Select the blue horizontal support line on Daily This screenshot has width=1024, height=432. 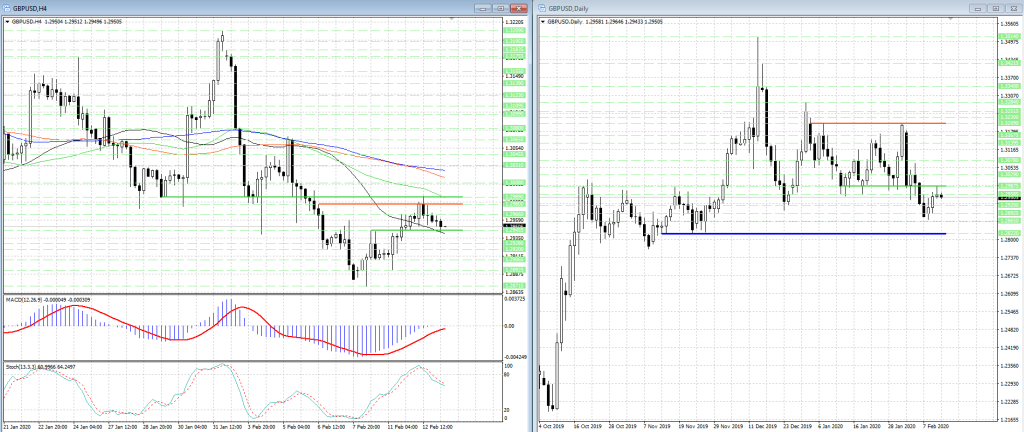tap(800, 234)
